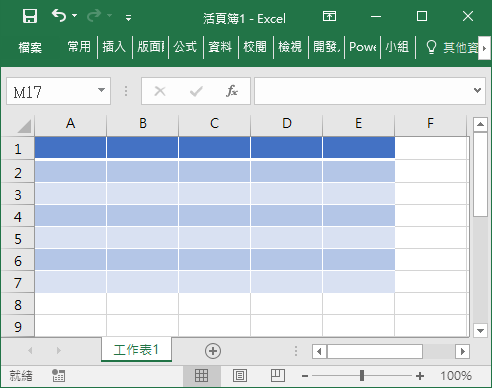Select the whole sheet using the corner triangle
This screenshot has height=388, width=492.
(x=24, y=126)
